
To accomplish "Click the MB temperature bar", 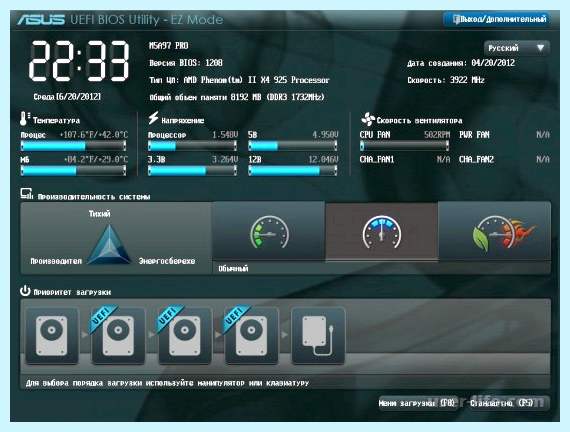I will pos(73,171).
